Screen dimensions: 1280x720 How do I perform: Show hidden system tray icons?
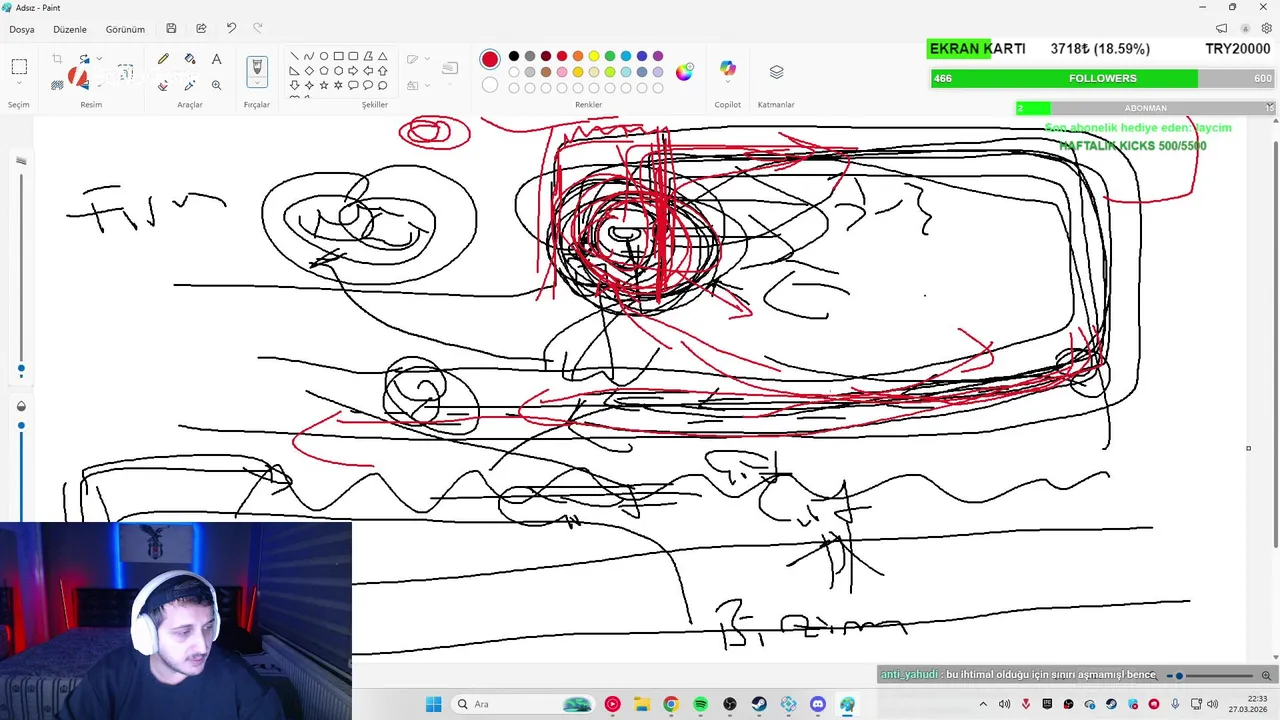click(x=983, y=704)
